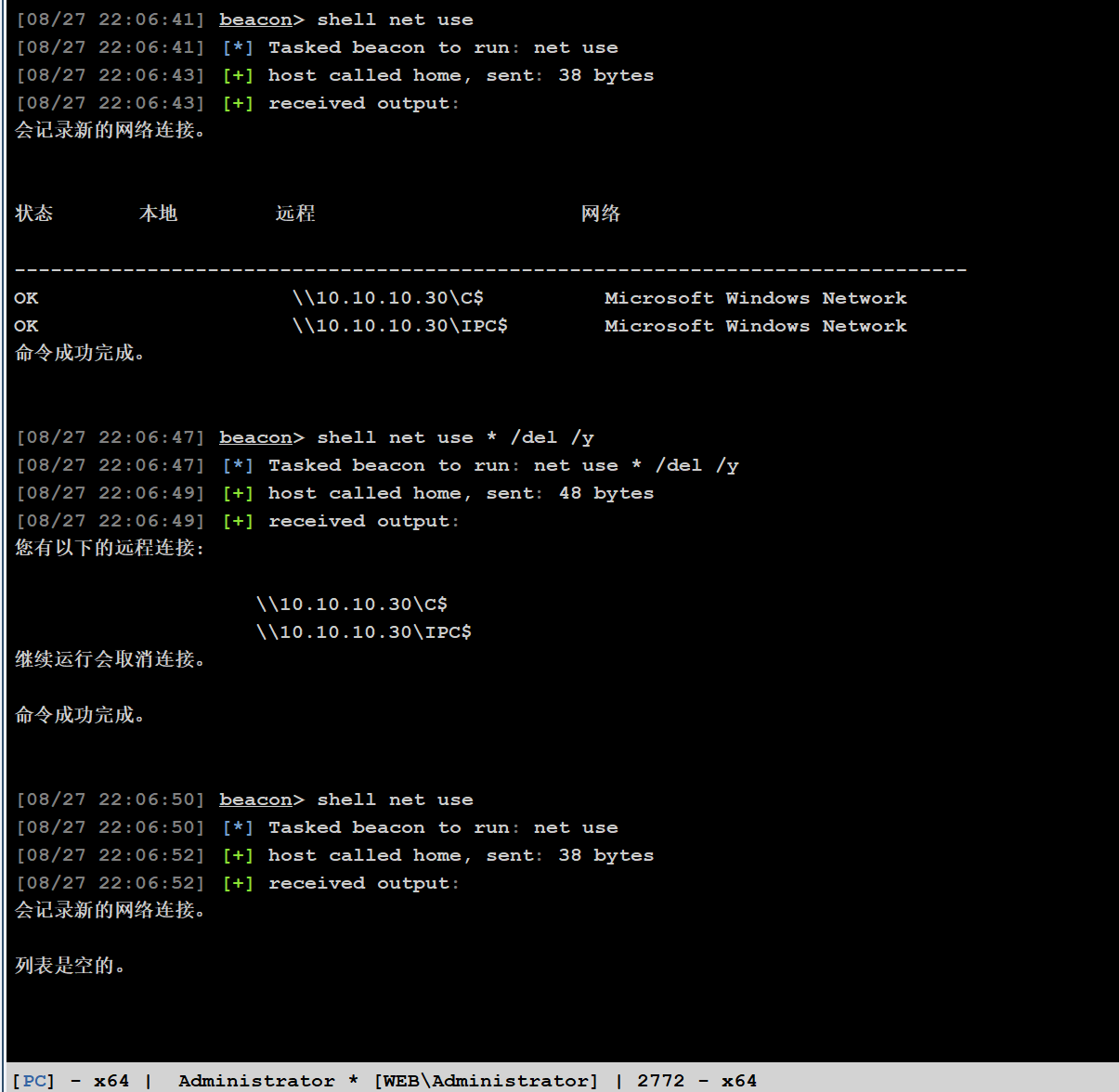Click the 状态 column header

pos(34,214)
